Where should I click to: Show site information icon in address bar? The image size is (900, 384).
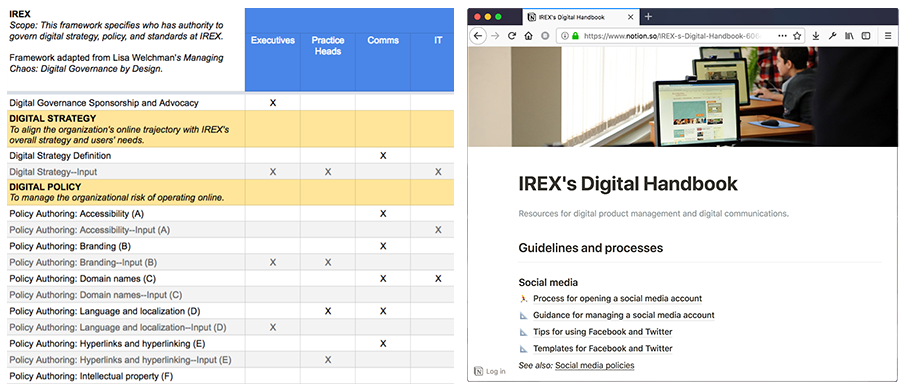(564, 36)
